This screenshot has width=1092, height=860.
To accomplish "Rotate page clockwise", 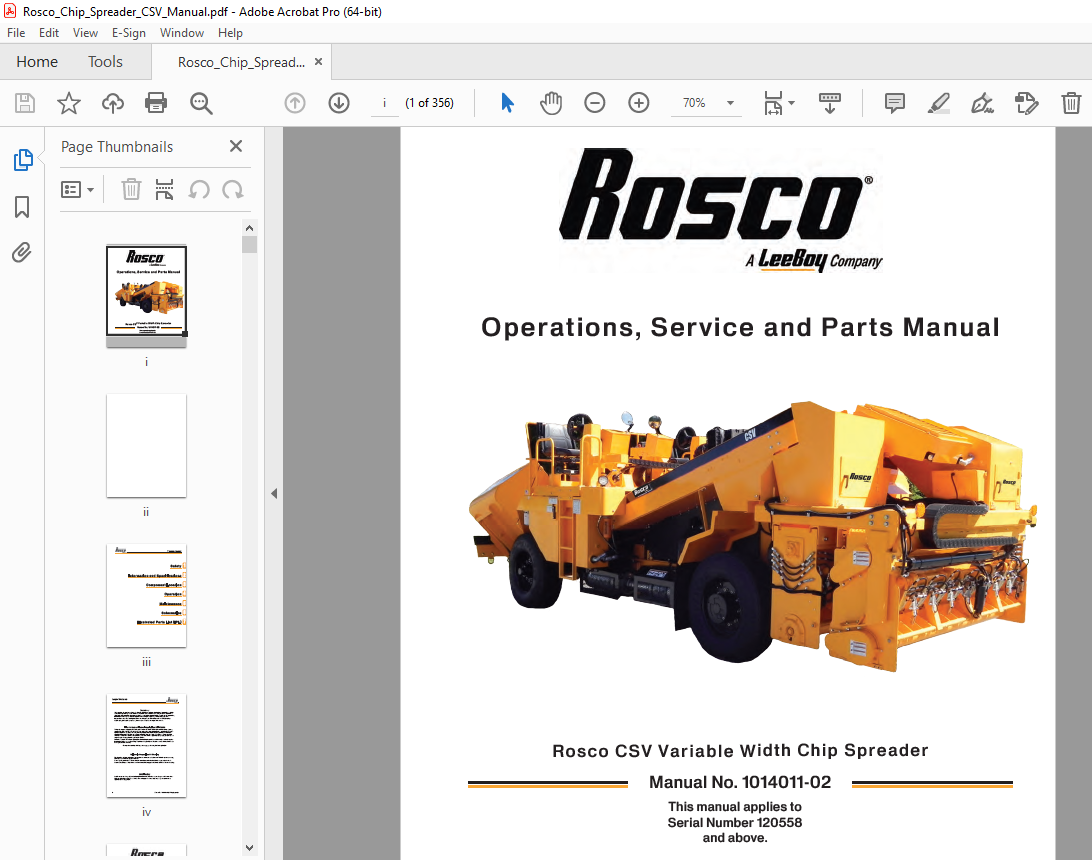I will (233, 189).
